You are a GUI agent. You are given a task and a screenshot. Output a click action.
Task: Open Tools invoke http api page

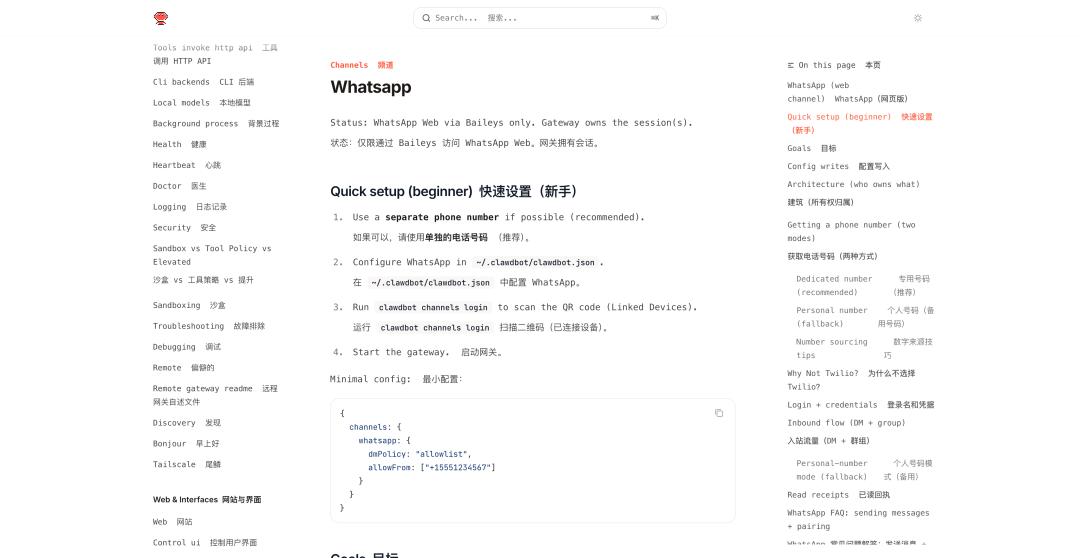click(x=215, y=54)
